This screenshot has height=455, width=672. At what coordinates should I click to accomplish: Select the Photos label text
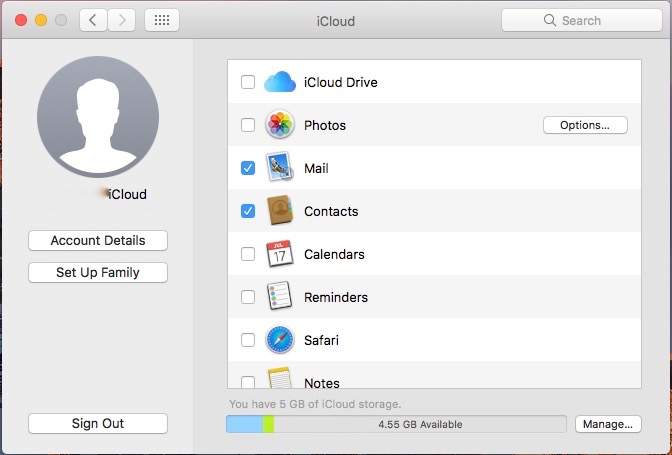pyautogui.click(x=325, y=125)
